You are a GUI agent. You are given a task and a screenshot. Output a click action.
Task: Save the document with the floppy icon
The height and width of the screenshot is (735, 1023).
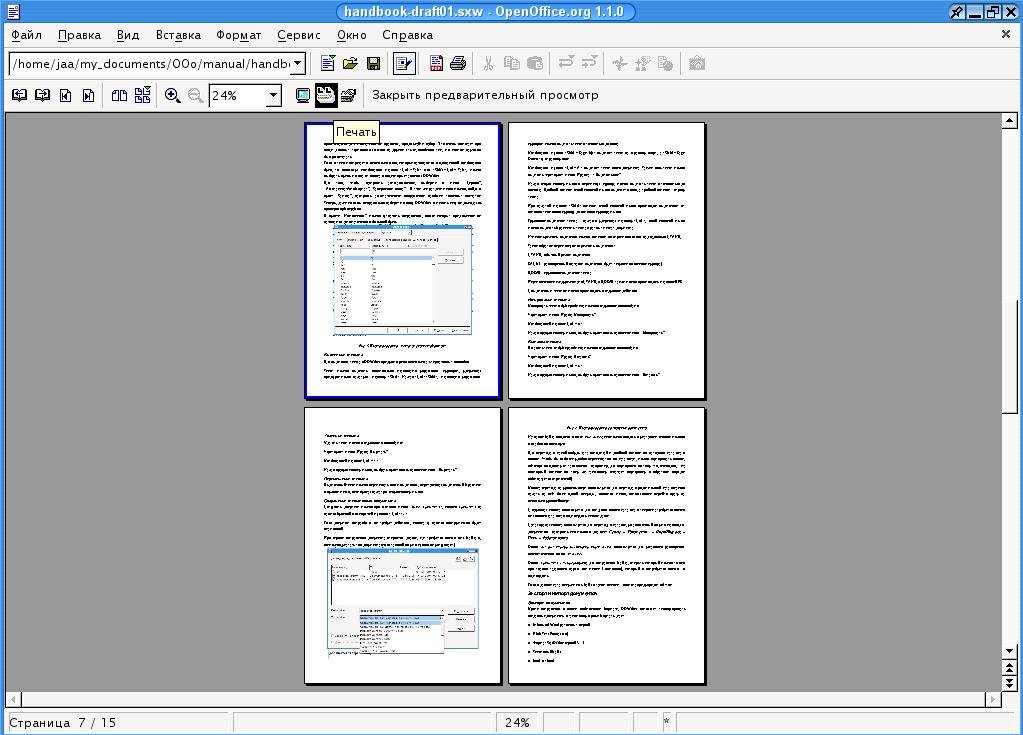click(373, 63)
